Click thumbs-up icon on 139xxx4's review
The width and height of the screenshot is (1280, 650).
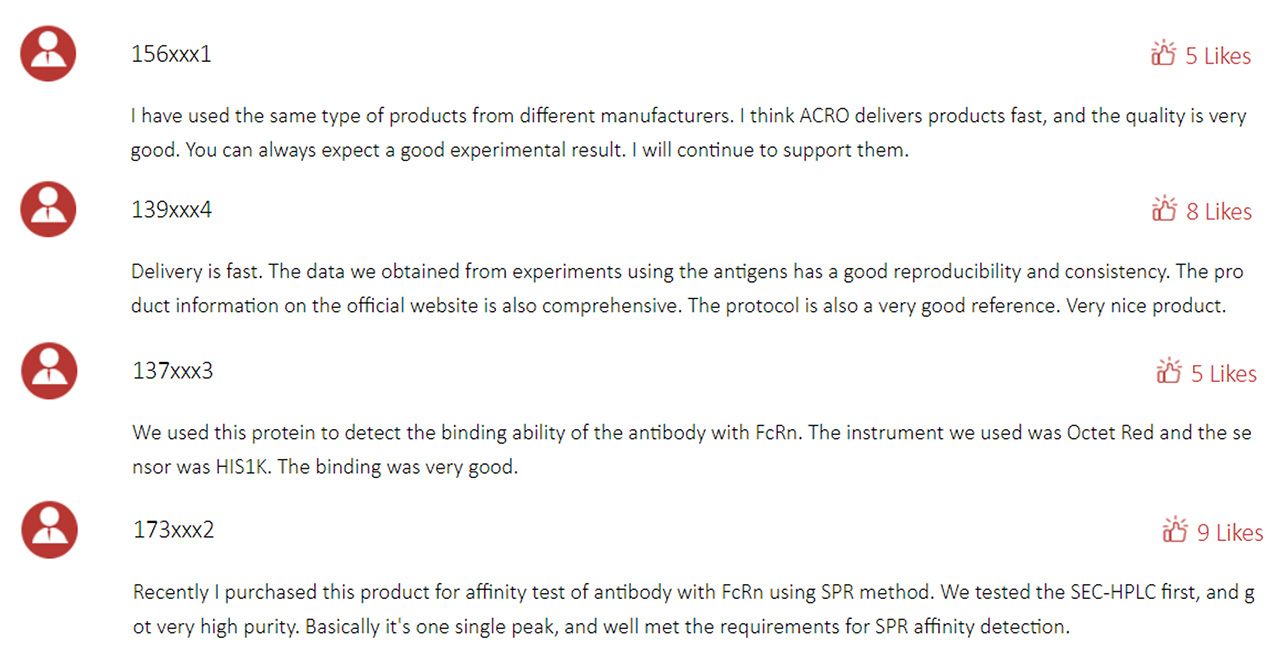(x=1164, y=210)
